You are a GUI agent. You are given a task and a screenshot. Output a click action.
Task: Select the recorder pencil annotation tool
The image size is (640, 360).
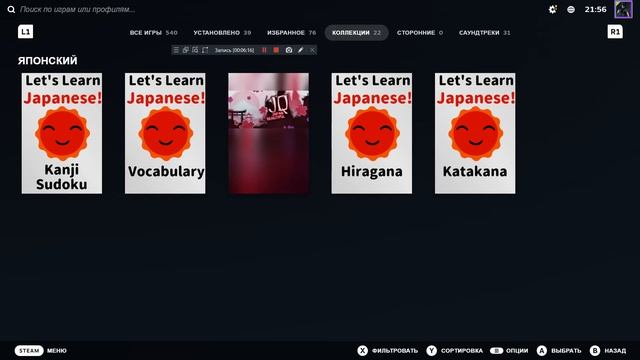[300, 50]
